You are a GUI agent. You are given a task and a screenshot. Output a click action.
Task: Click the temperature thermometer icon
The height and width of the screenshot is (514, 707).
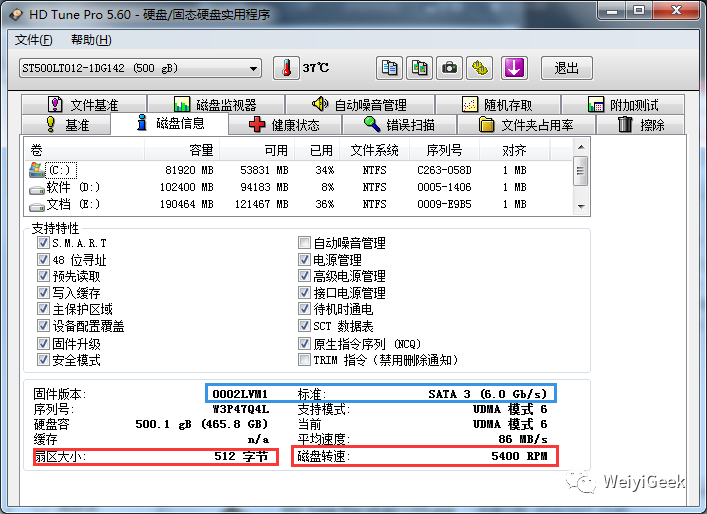point(286,68)
